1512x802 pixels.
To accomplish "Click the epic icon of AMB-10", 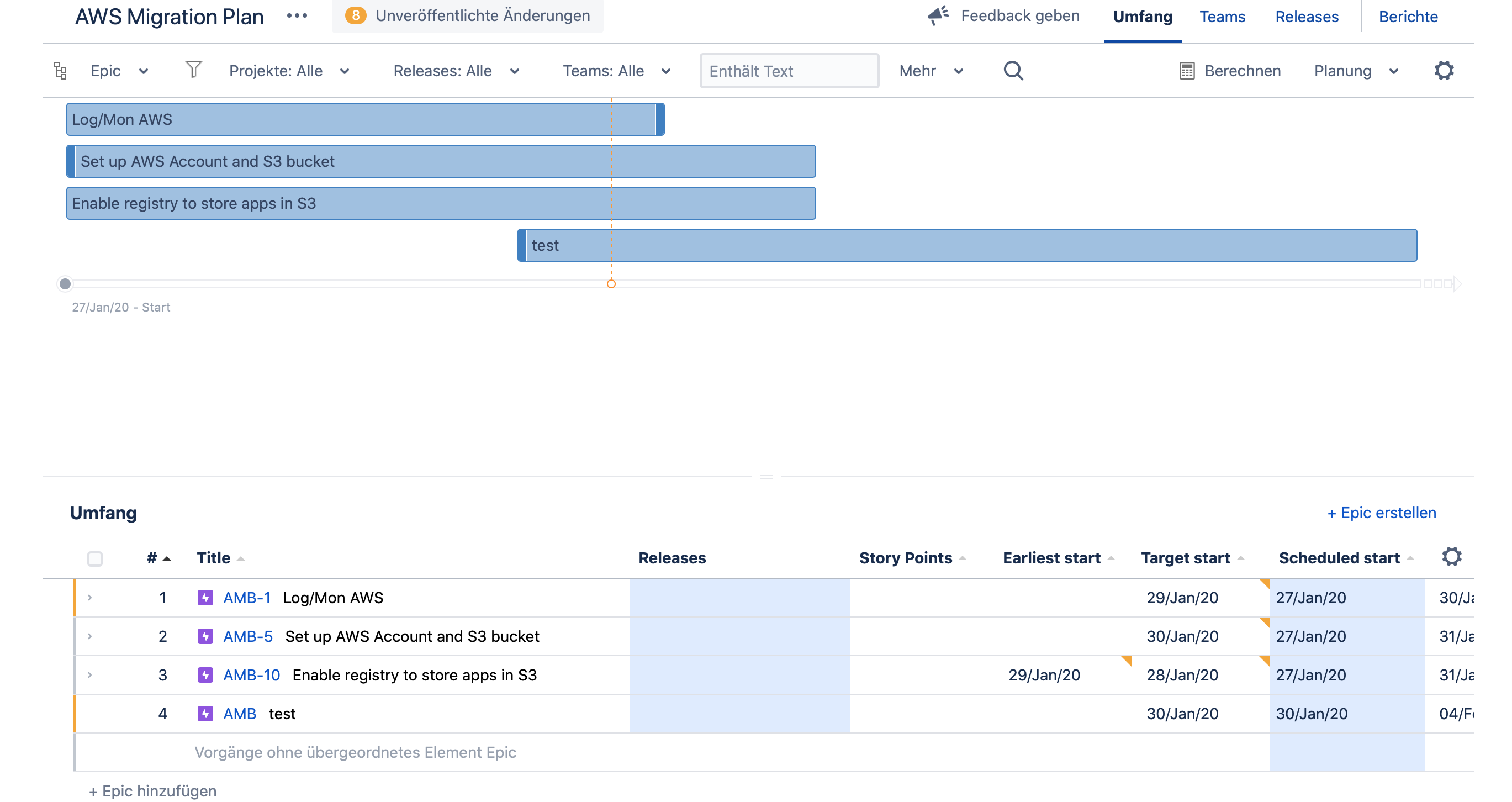I will [x=205, y=675].
